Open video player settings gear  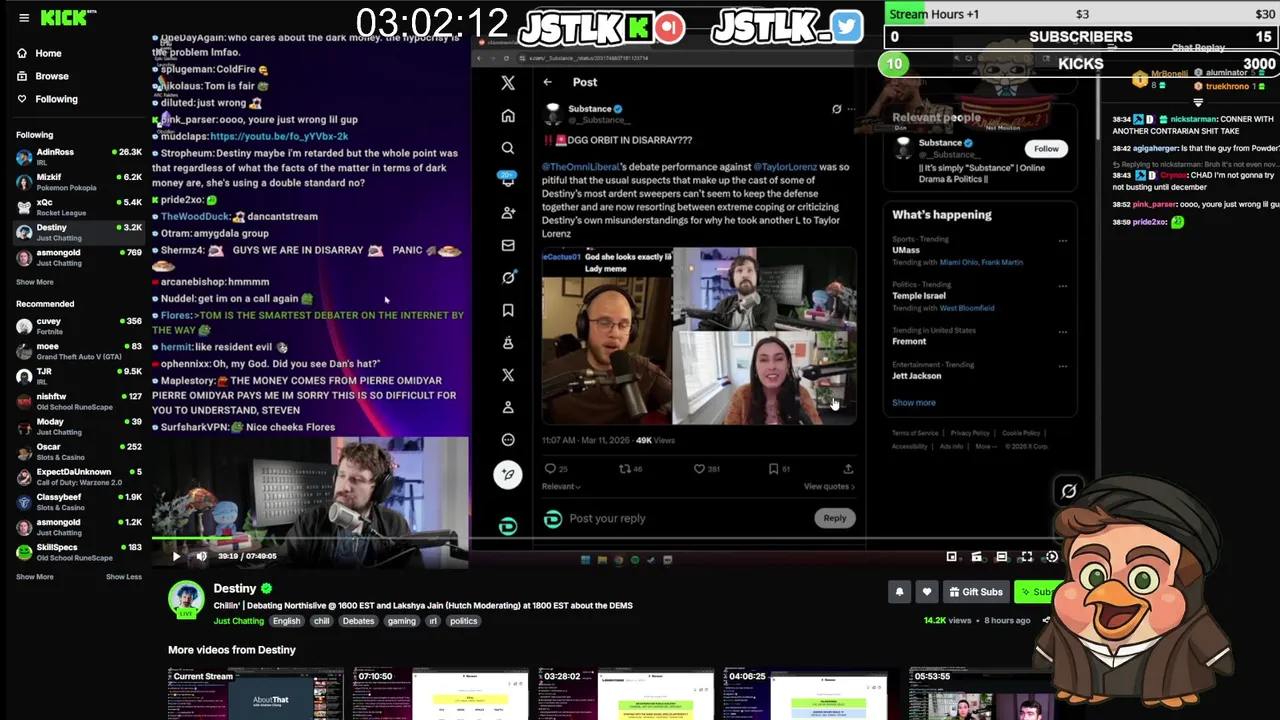click(x=1051, y=557)
